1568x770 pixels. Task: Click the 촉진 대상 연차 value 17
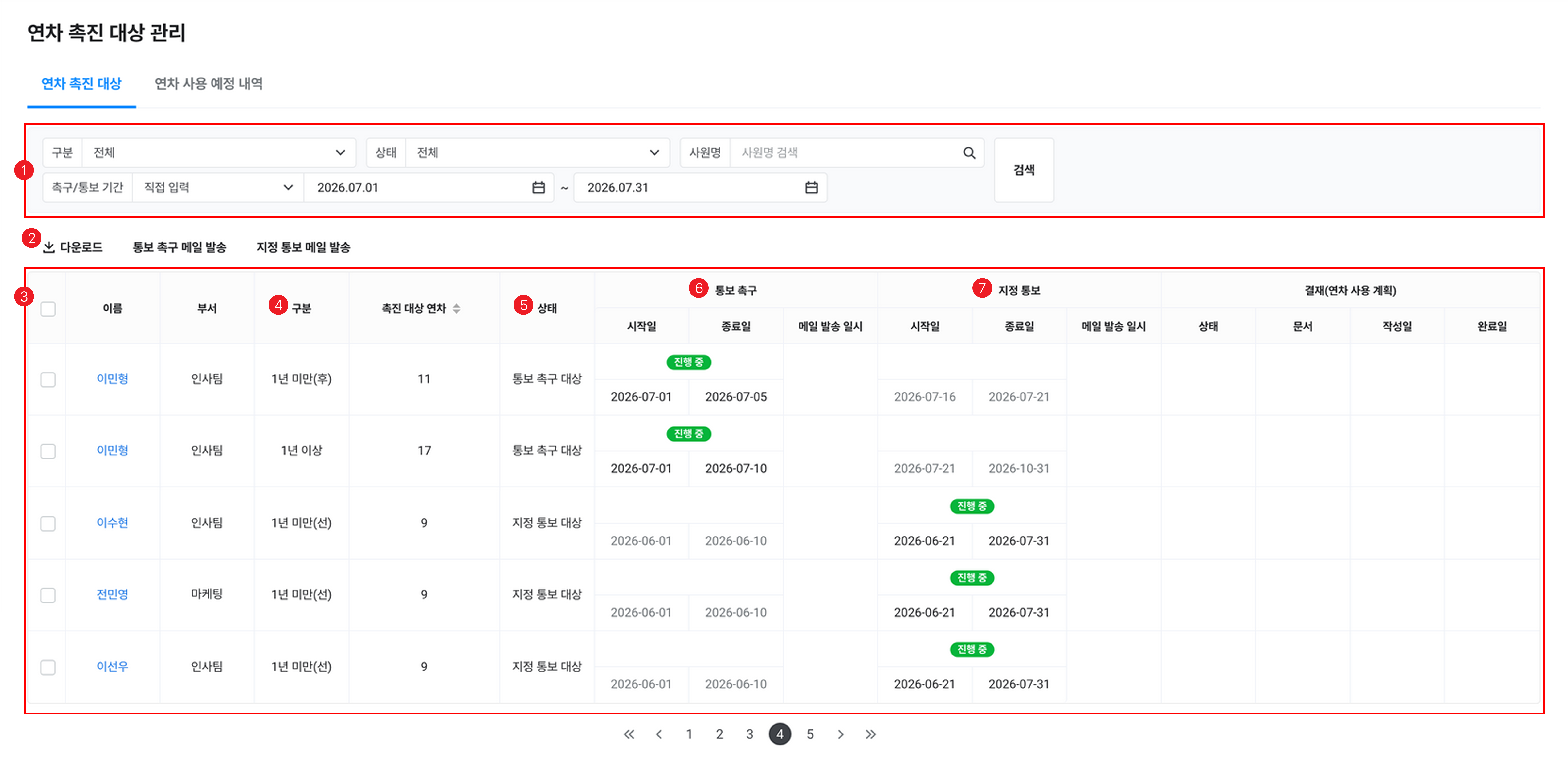tap(424, 451)
